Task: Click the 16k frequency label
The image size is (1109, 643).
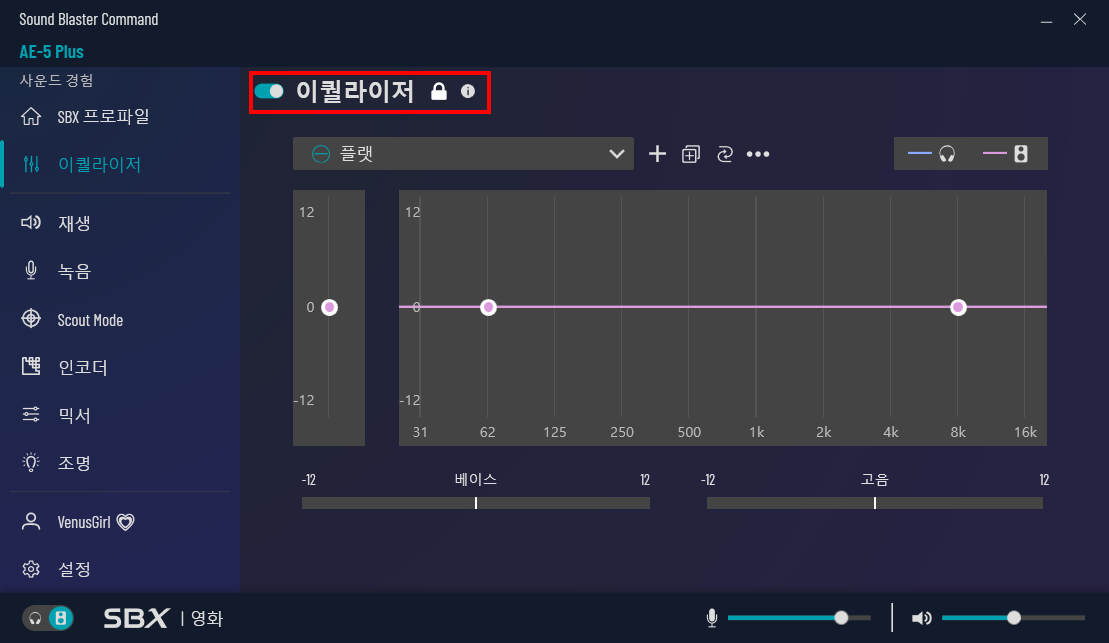Action: tap(1025, 432)
